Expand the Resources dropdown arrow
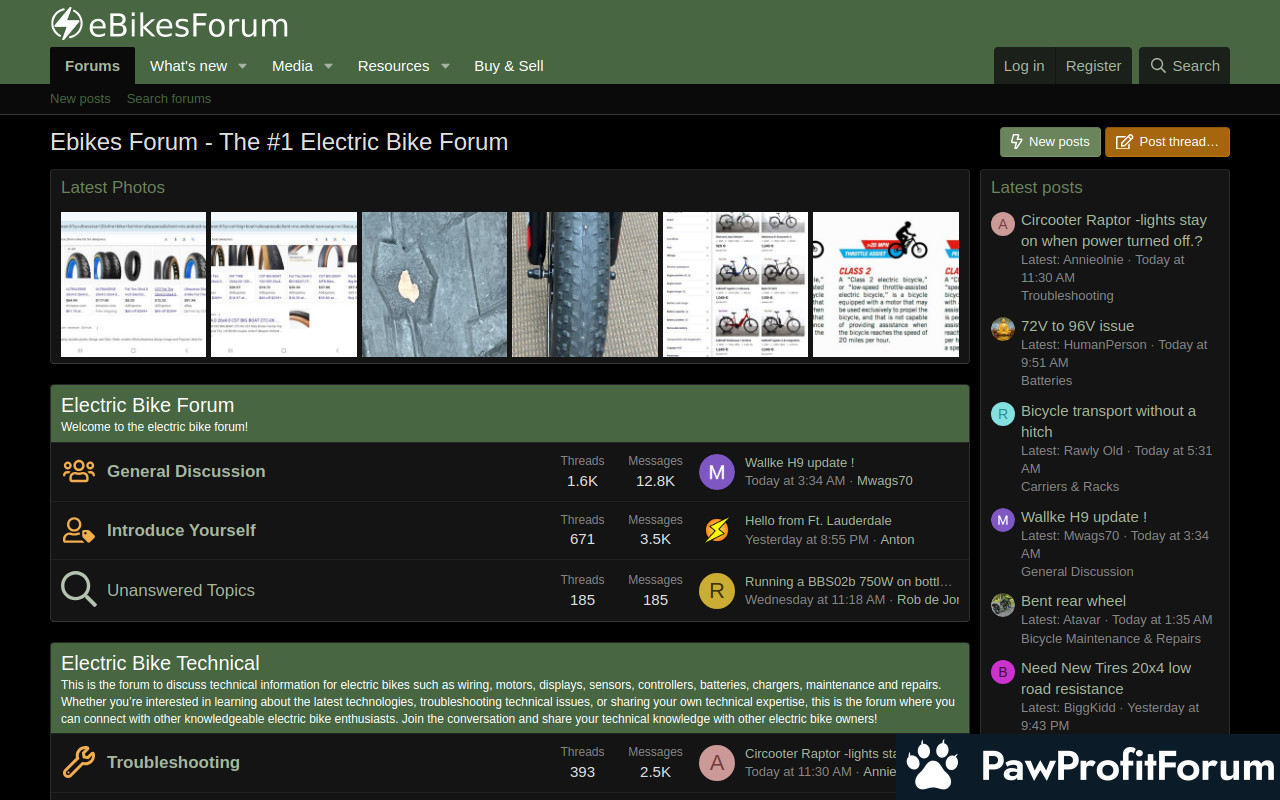 (x=445, y=66)
